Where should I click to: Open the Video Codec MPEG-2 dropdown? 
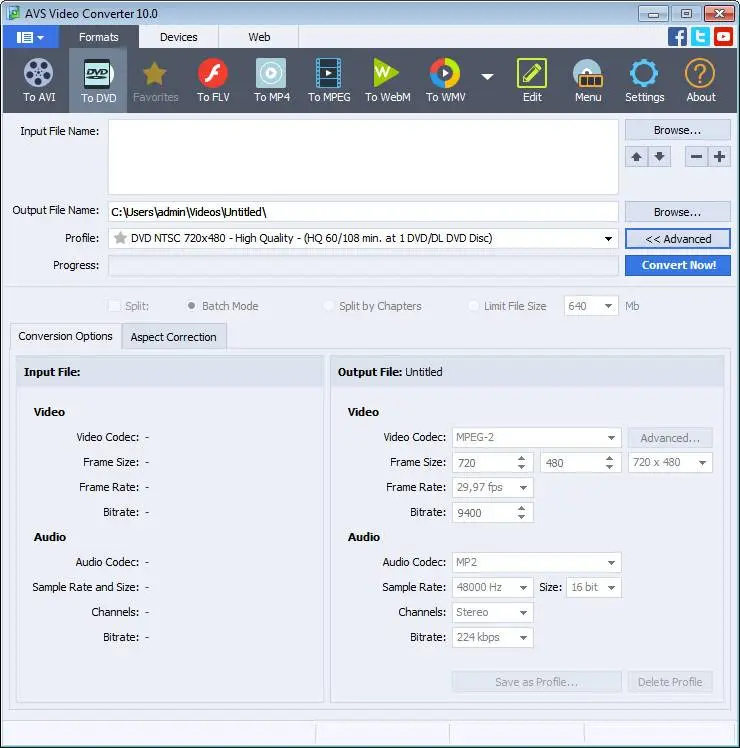click(611, 437)
